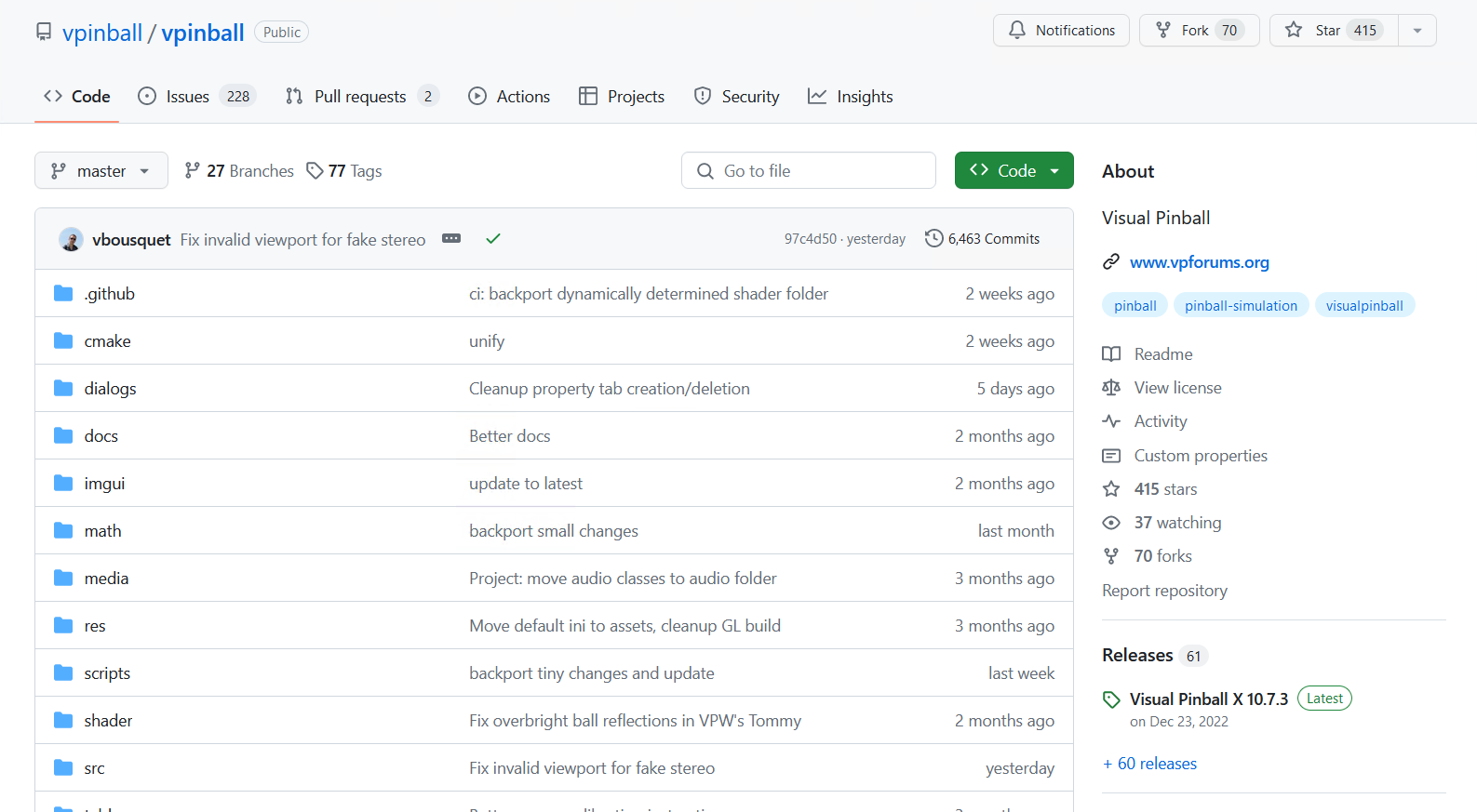Open the Projects tab

tap(622, 97)
